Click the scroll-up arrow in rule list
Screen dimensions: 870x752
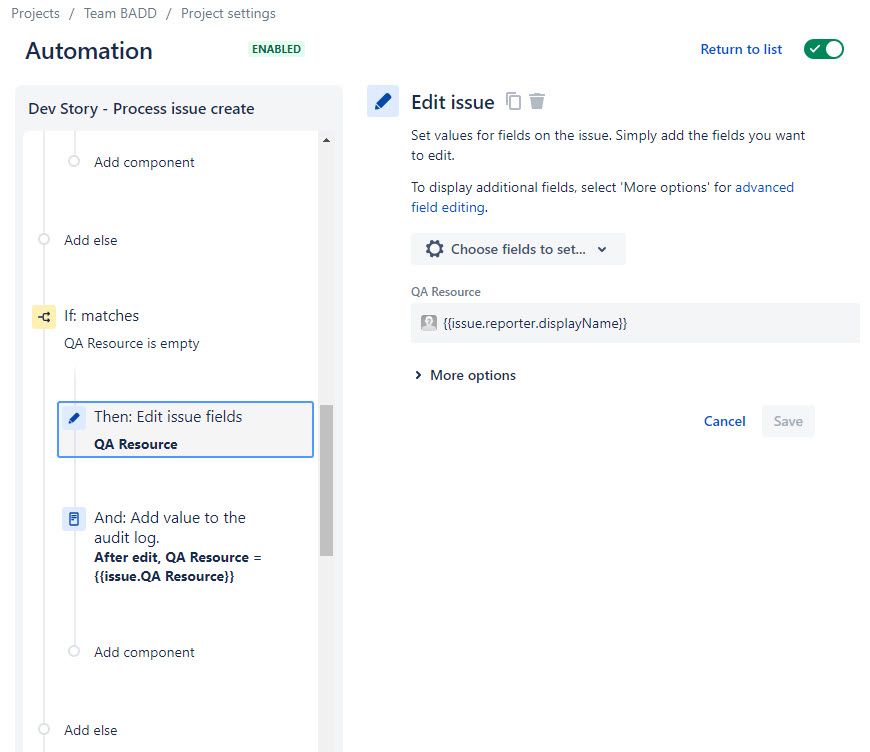326,140
